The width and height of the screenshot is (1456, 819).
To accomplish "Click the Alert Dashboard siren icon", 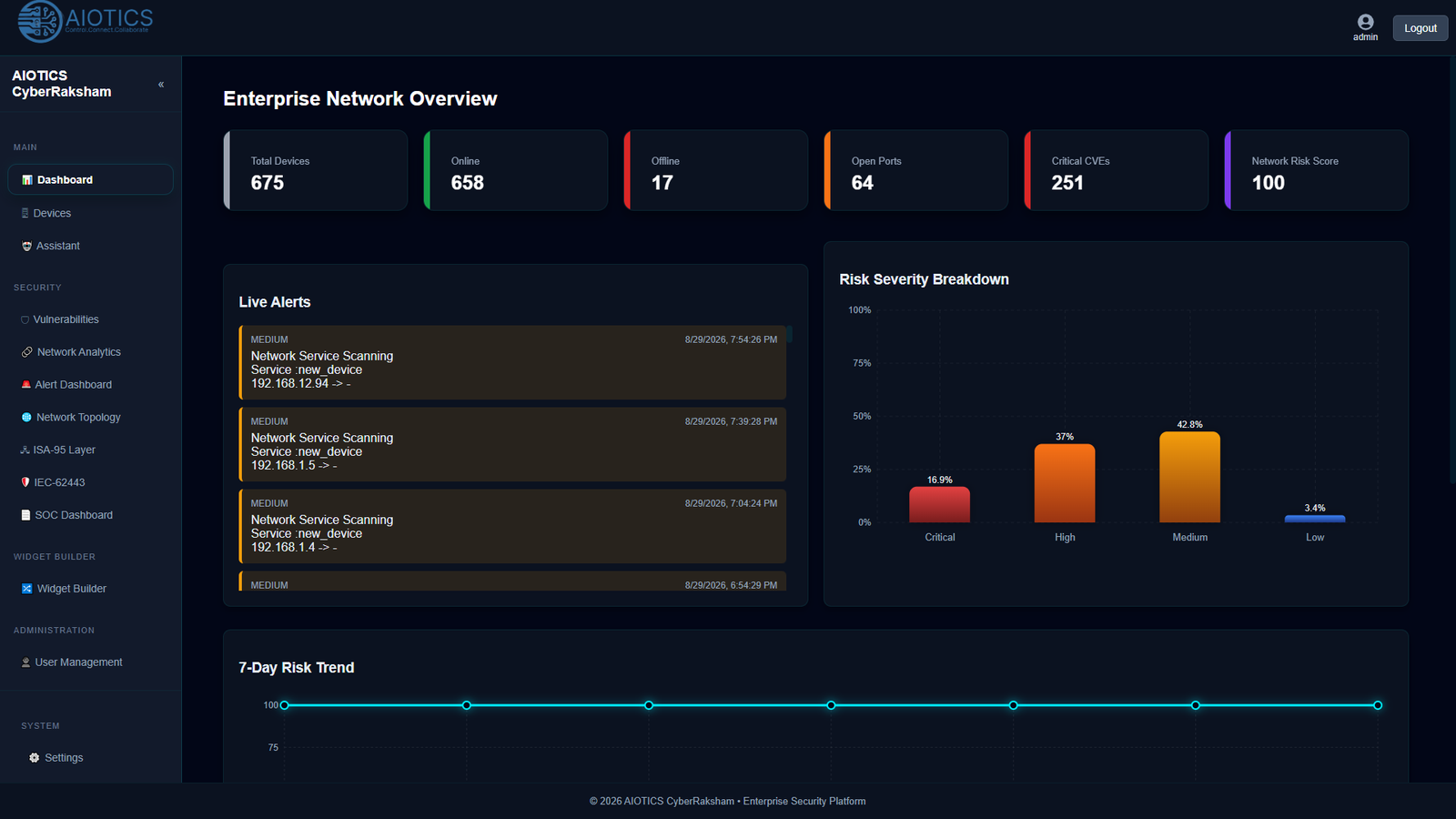I will coord(26,385).
